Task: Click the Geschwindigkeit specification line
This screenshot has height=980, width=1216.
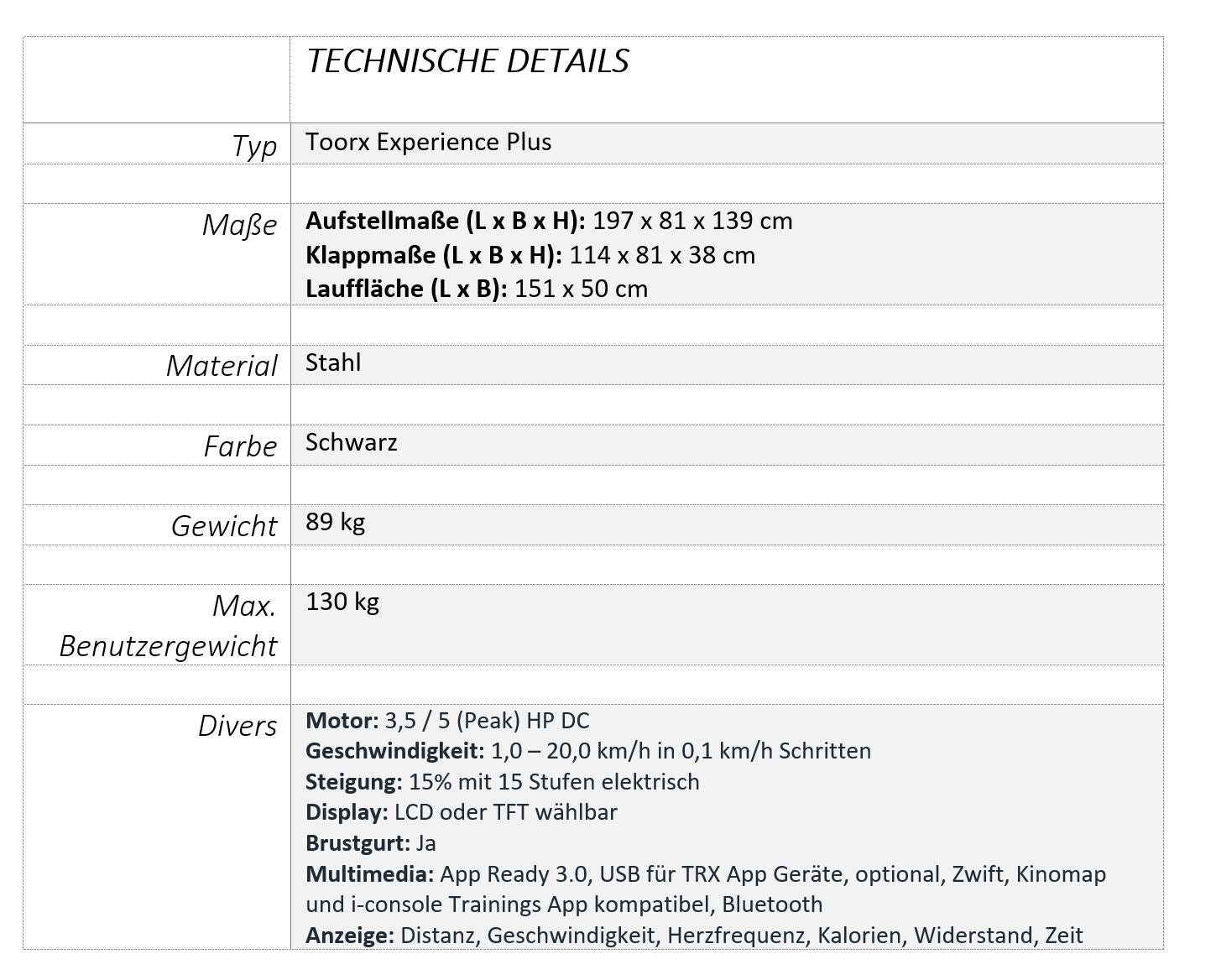Action: click(x=587, y=751)
